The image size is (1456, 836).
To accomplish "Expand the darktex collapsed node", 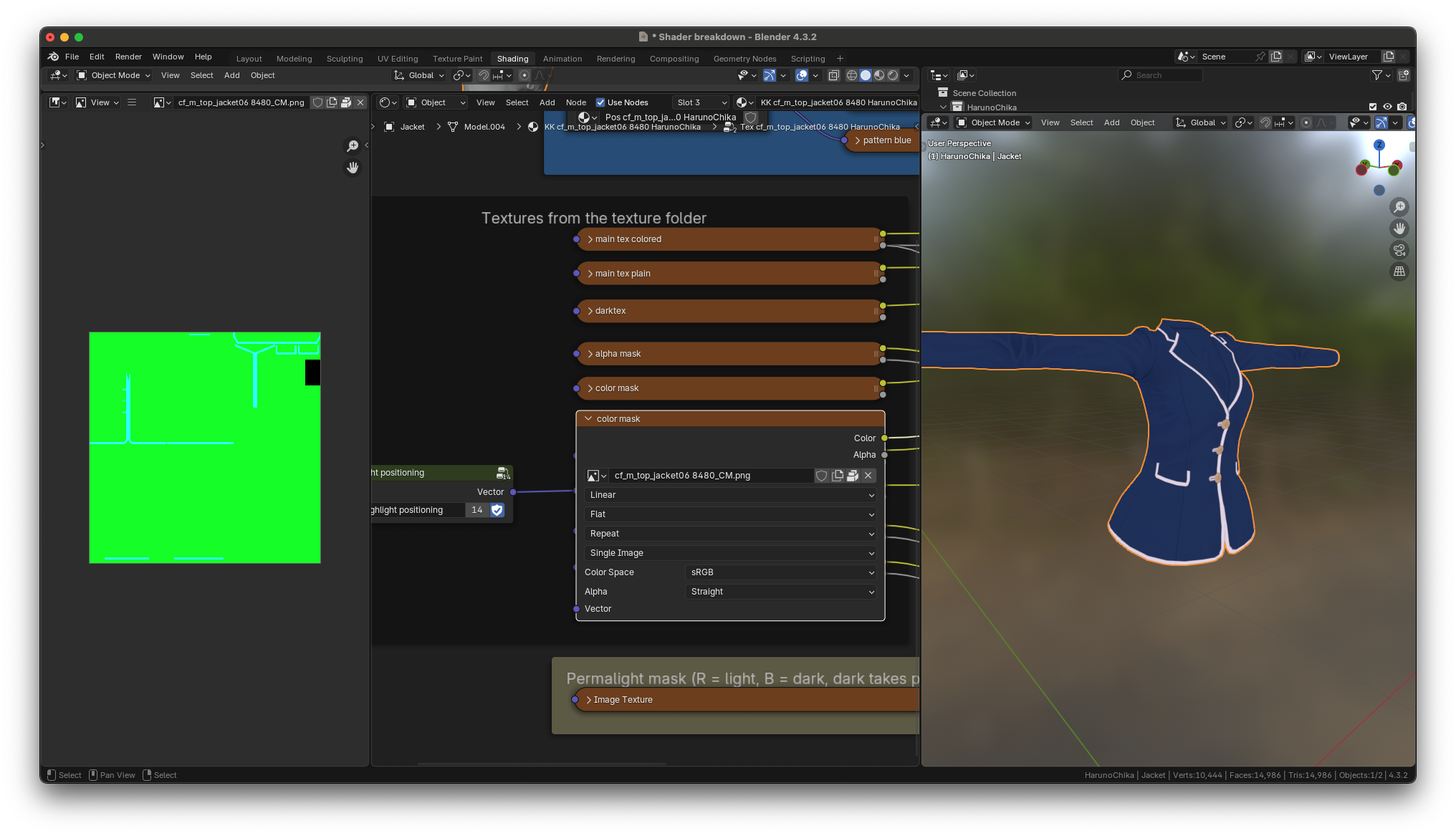I will [x=590, y=311].
